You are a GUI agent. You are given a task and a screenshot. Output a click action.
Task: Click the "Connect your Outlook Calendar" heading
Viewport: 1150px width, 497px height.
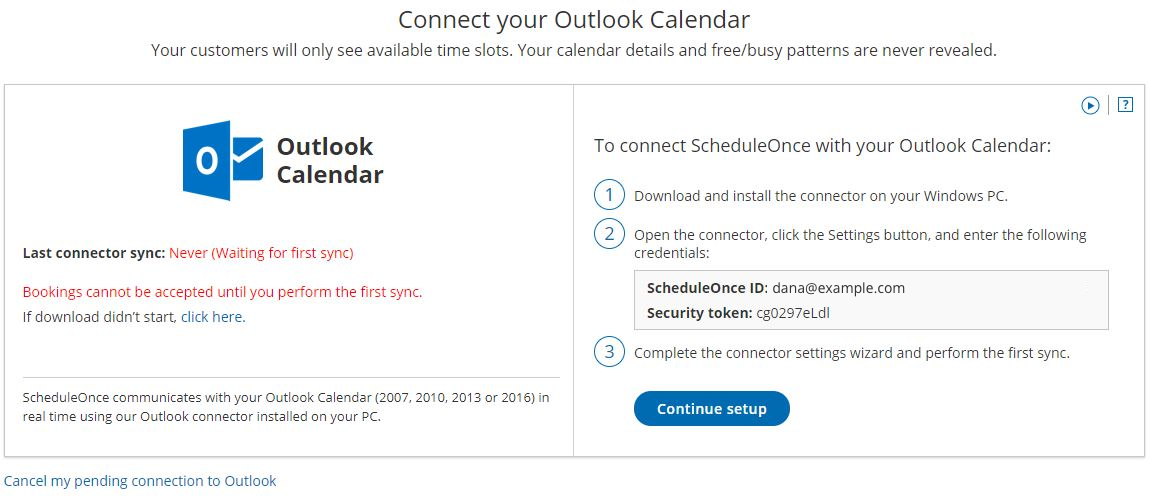pos(574,20)
